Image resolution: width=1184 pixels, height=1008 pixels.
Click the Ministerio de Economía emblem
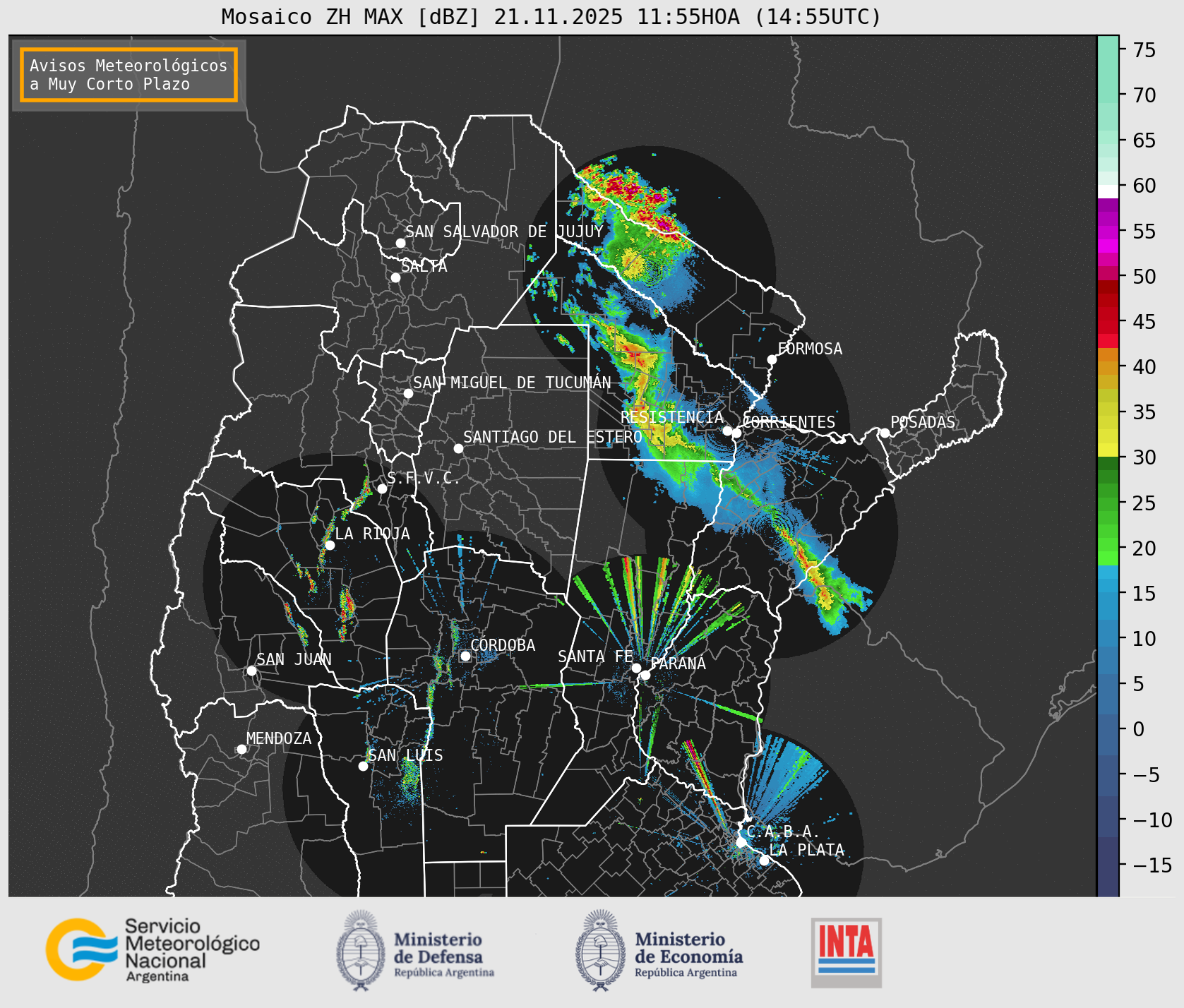click(x=602, y=950)
